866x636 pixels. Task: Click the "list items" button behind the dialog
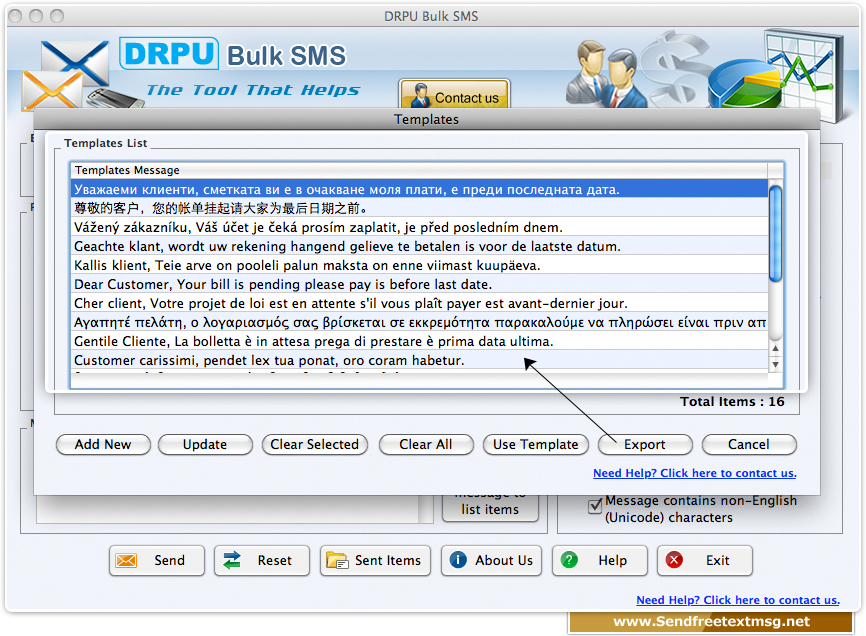(490, 508)
